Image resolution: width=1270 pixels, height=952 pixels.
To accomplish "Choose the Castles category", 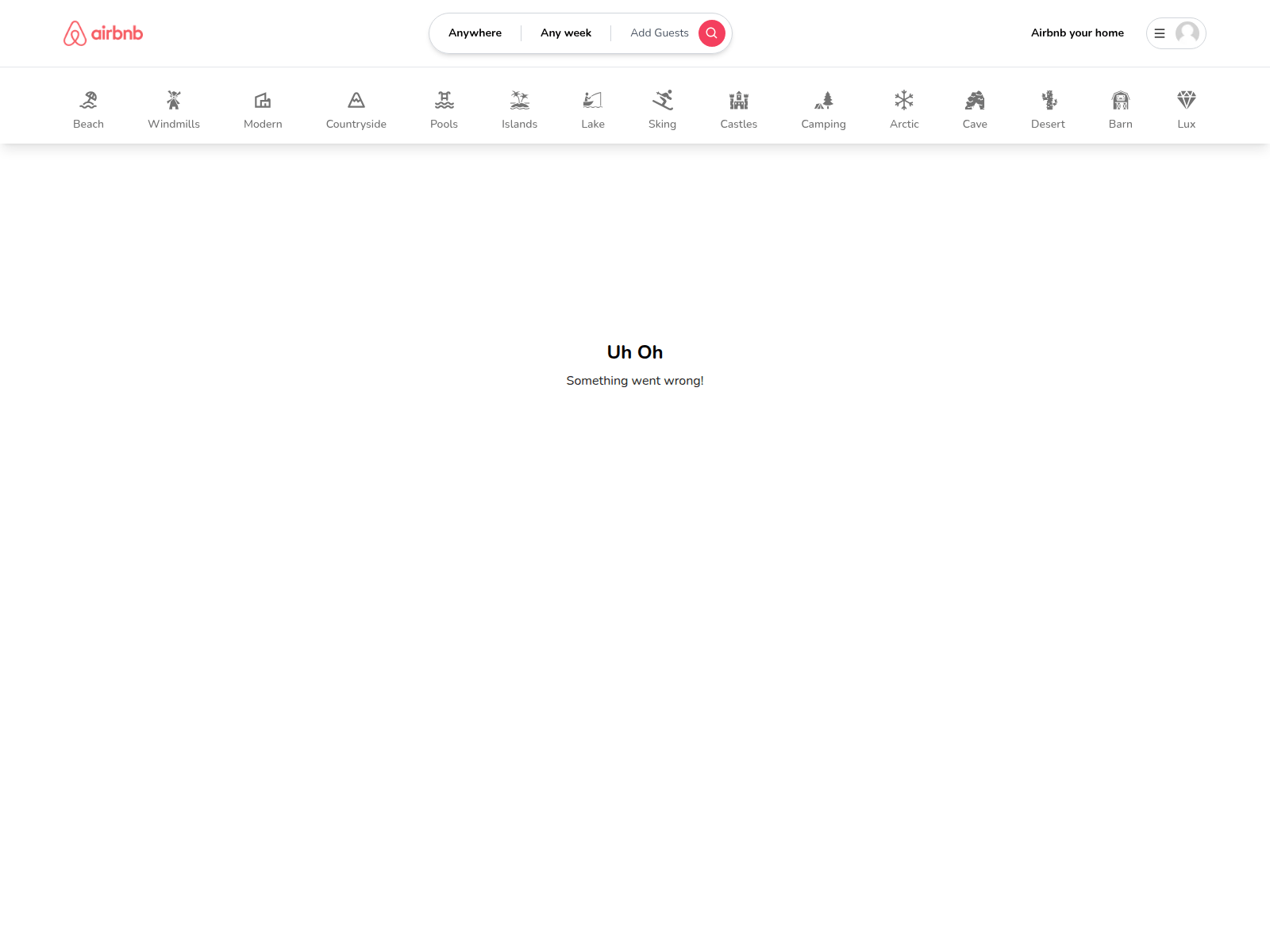I will pyautogui.click(x=738, y=102).
